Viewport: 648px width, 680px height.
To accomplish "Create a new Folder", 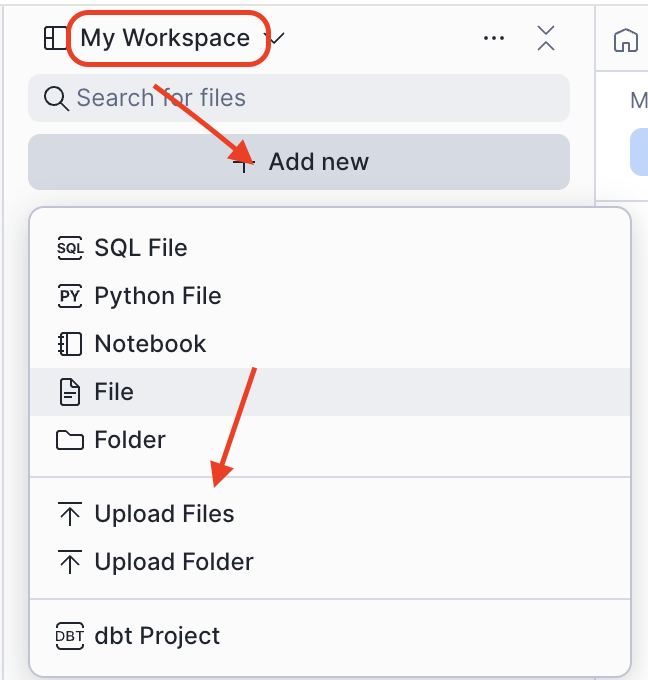I will (130, 440).
